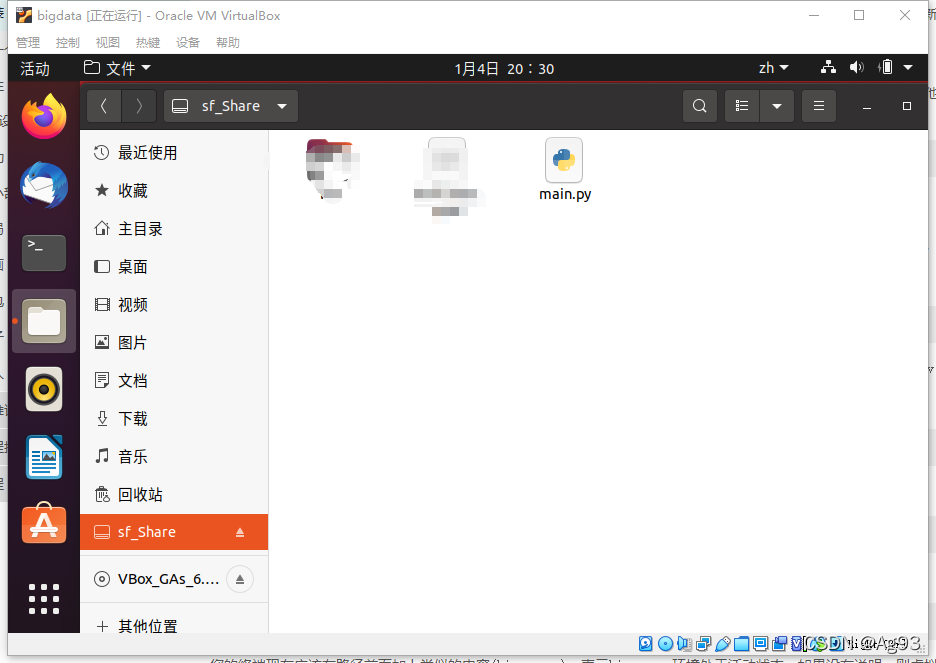Viewport: 936px width, 663px height.
Task: Open 最近使用 in the sidebar
Action: click(x=174, y=153)
